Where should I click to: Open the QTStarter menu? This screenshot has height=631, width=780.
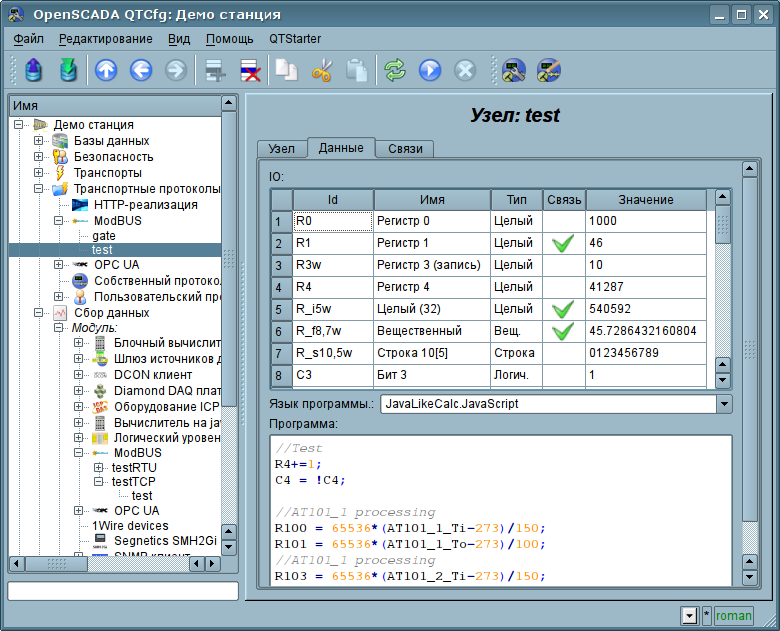point(295,39)
